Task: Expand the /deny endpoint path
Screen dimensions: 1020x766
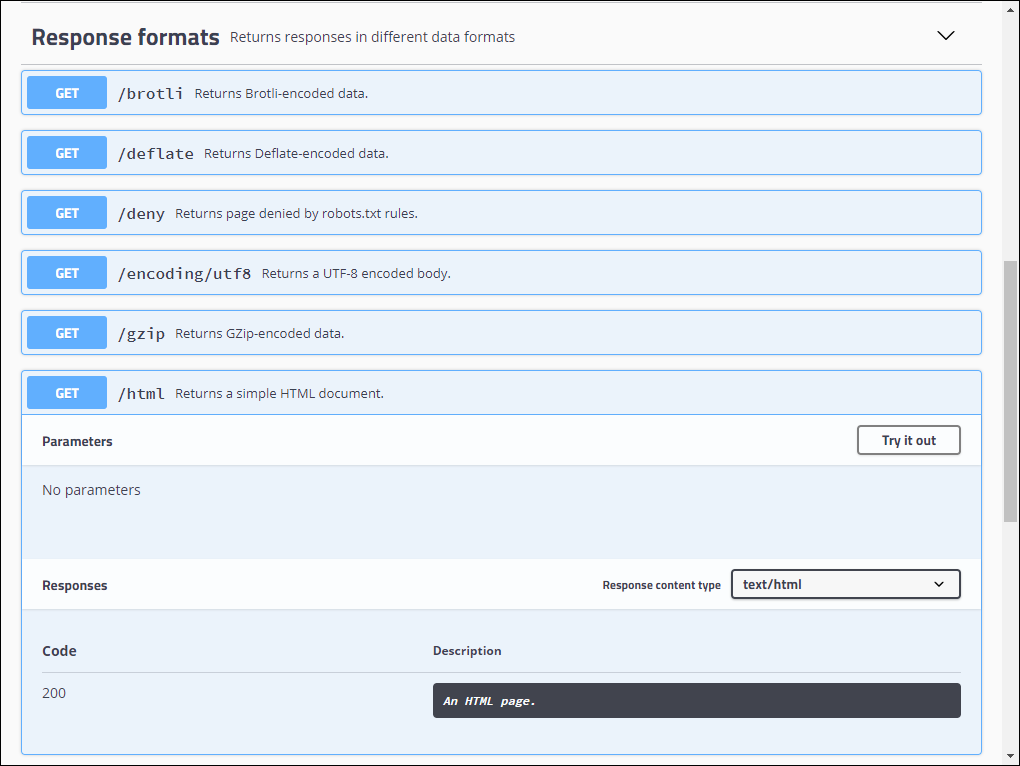Action: (x=141, y=213)
